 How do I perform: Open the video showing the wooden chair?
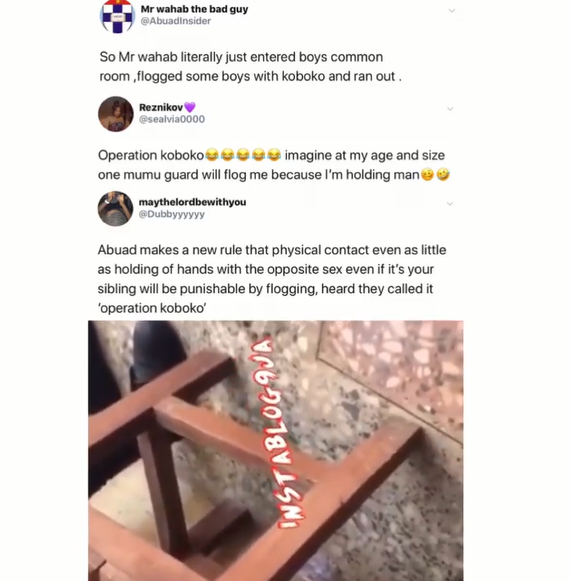(276, 451)
